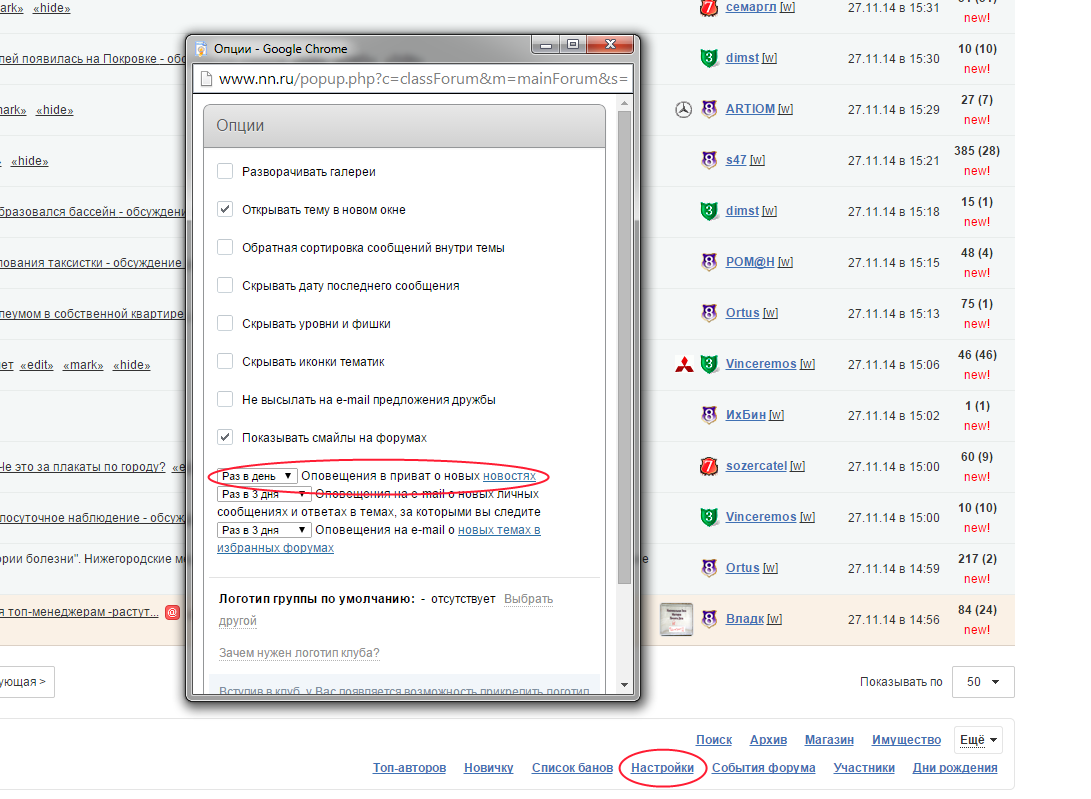The image size is (1091, 799).
Task: Click the «mark» link next to «edit»
Action: coord(83,365)
